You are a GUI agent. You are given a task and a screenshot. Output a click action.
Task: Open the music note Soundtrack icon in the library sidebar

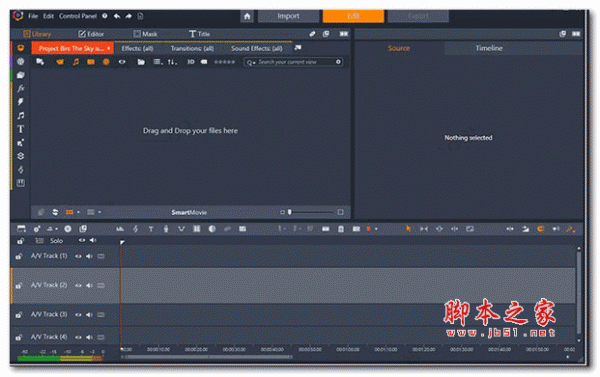[21, 115]
